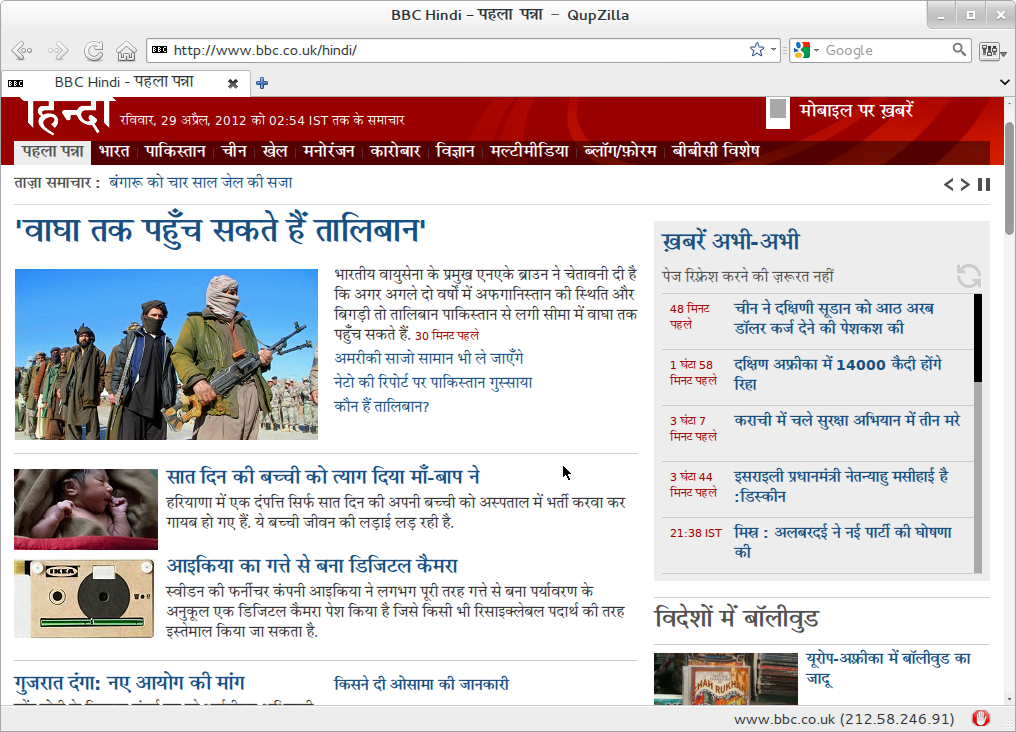Open the पाकिस्तान navigation item

tap(175, 152)
